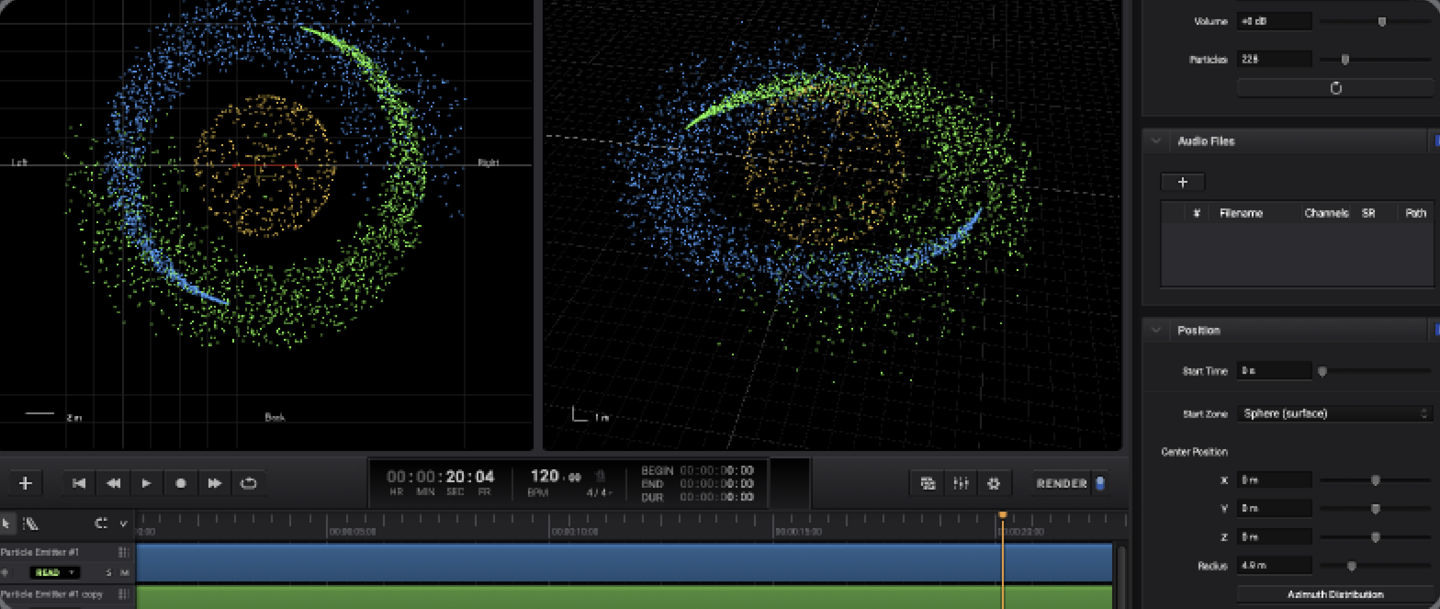This screenshot has width=1440, height=609.
Task: Click the Record button in transport
Action: coord(181,483)
